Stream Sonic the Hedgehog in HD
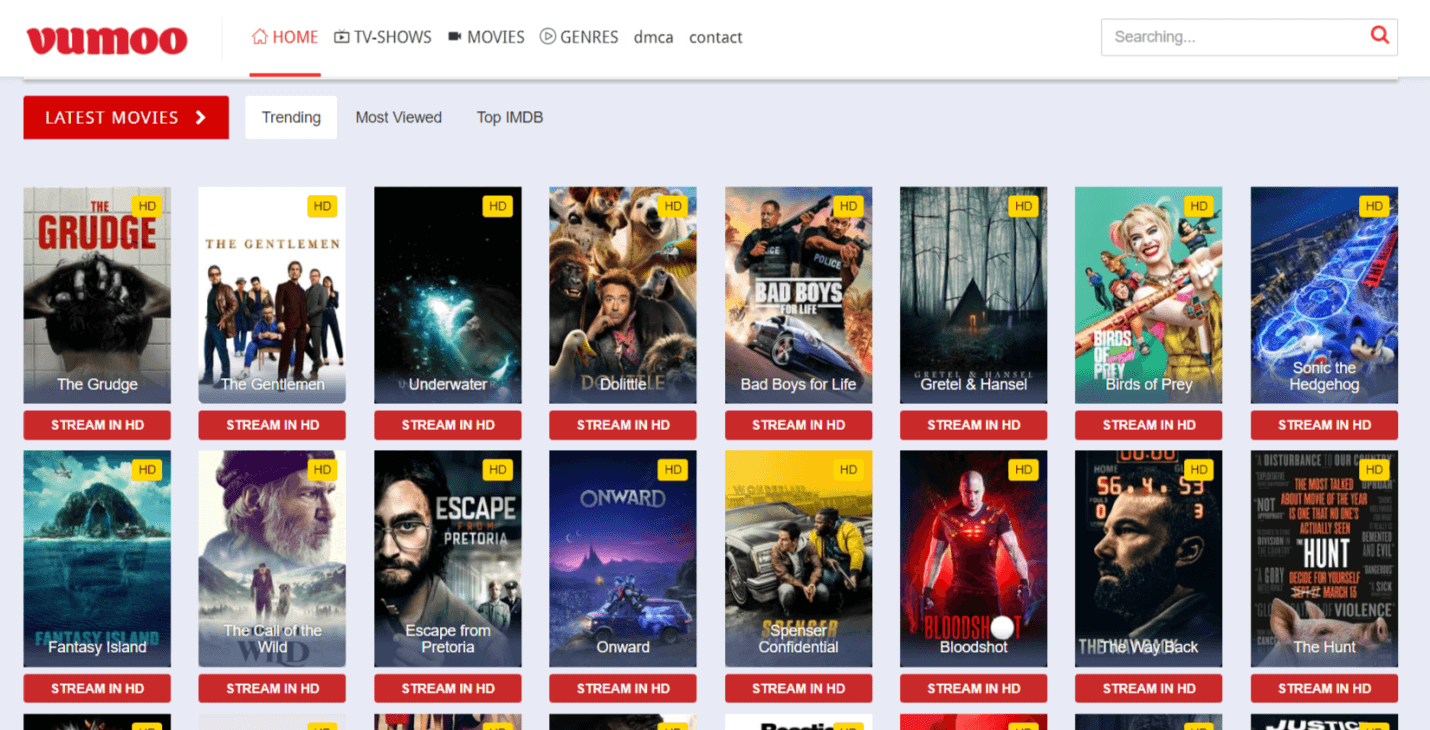 click(1325, 425)
